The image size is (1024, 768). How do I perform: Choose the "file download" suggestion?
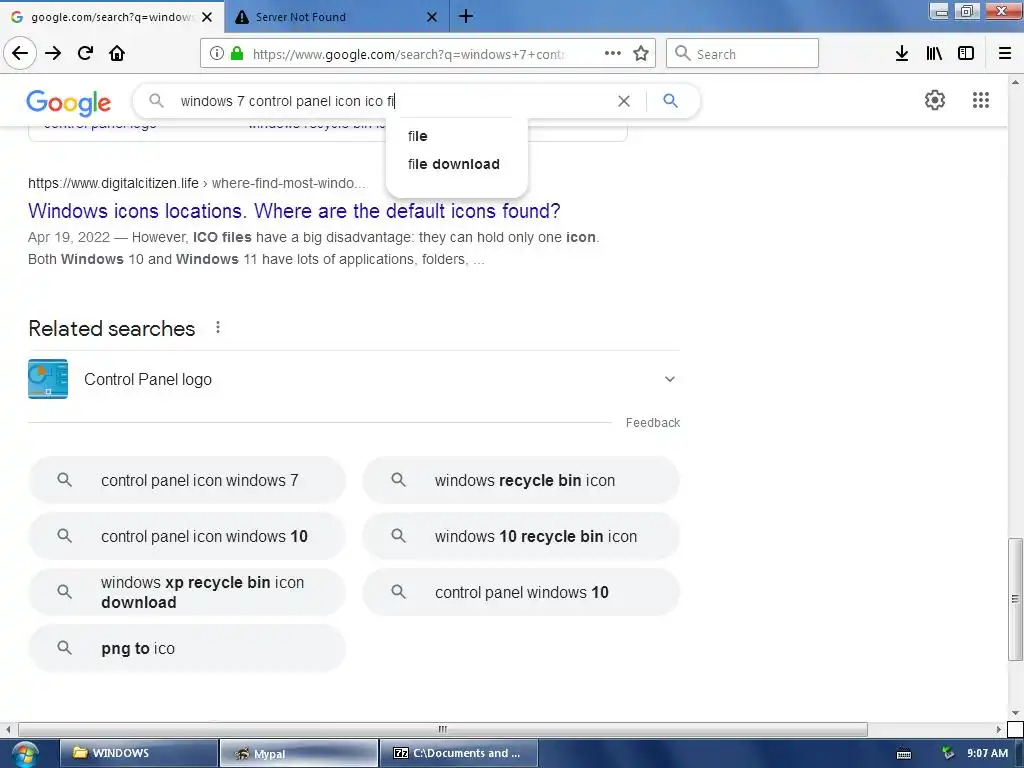pos(456,164)
